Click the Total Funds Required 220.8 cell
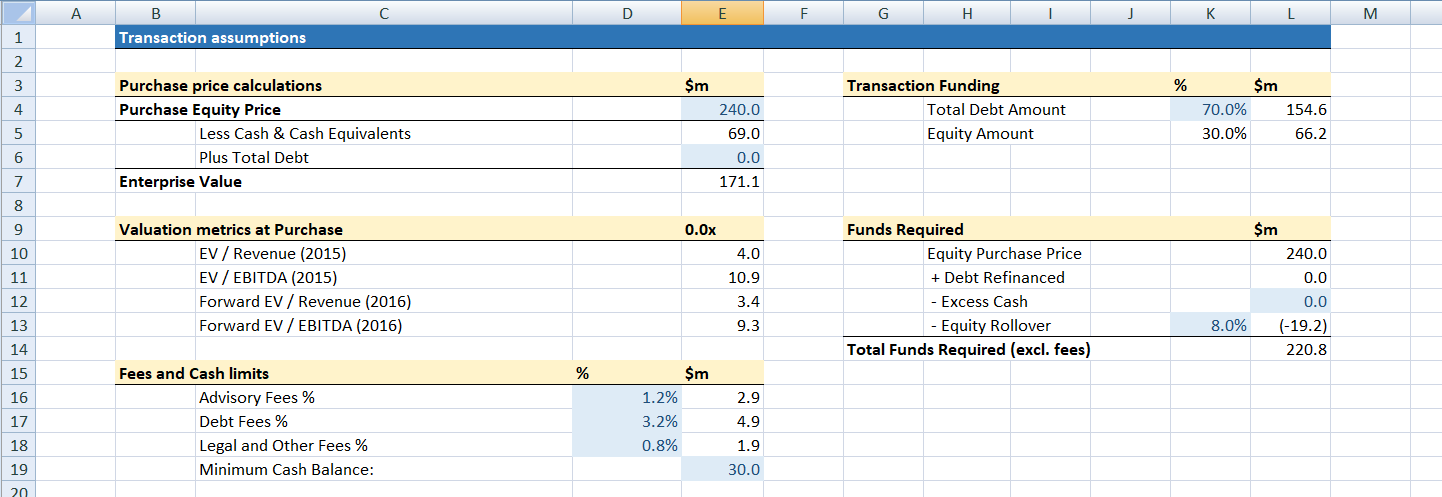 point(1290,350)
